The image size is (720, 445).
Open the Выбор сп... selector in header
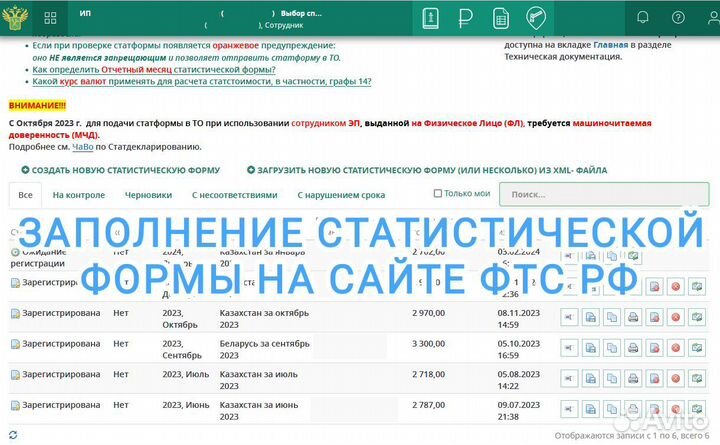click(301, 13)
